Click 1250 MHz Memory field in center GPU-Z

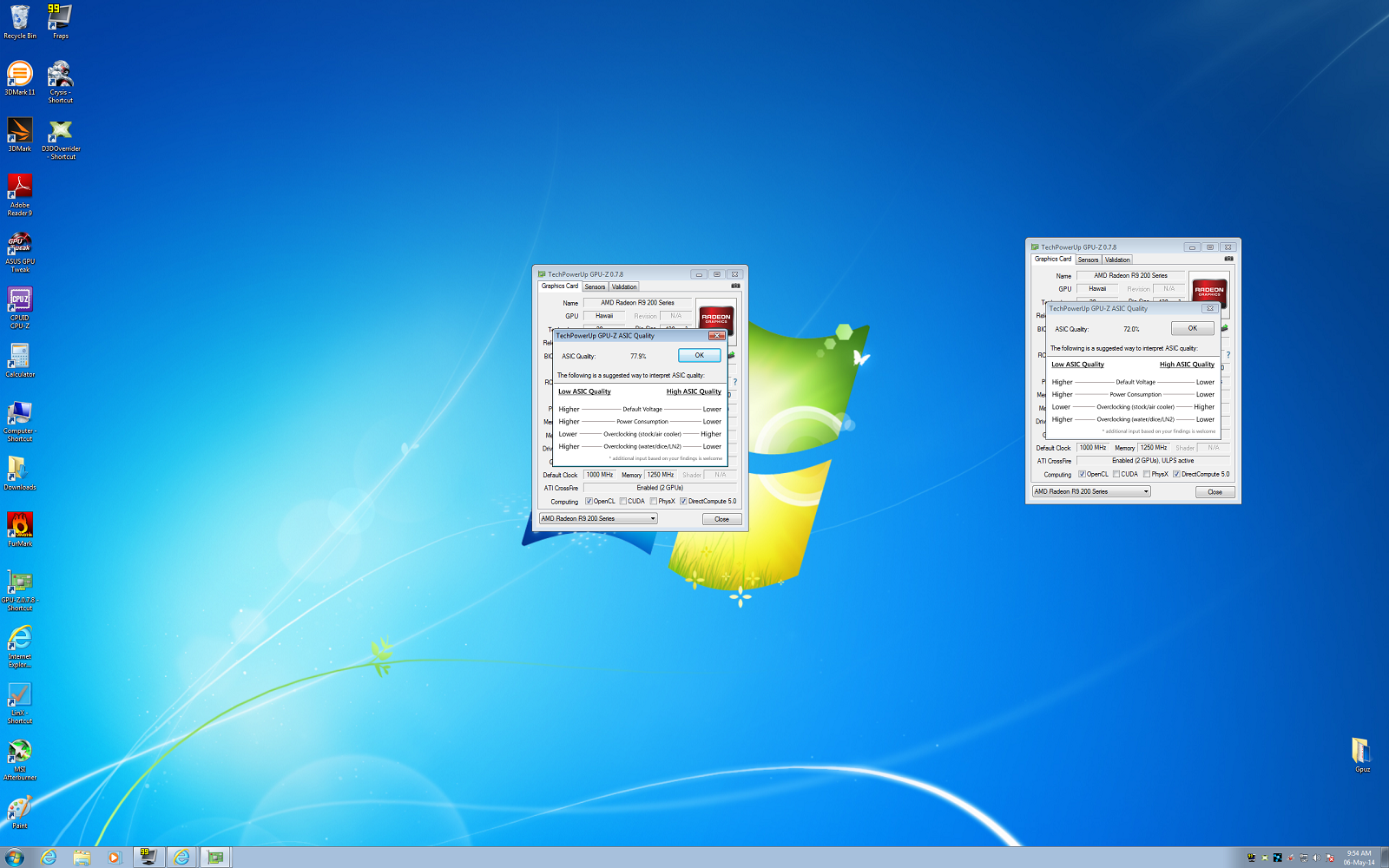click(x=661, y=475)
